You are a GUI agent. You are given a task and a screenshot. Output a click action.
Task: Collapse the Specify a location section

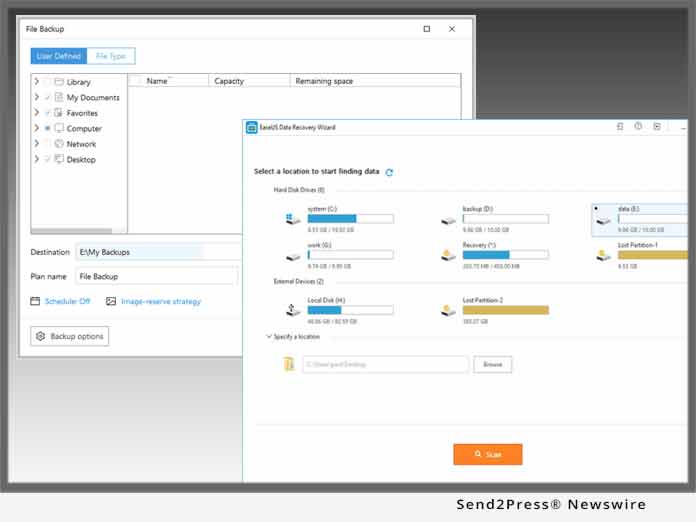269,337
